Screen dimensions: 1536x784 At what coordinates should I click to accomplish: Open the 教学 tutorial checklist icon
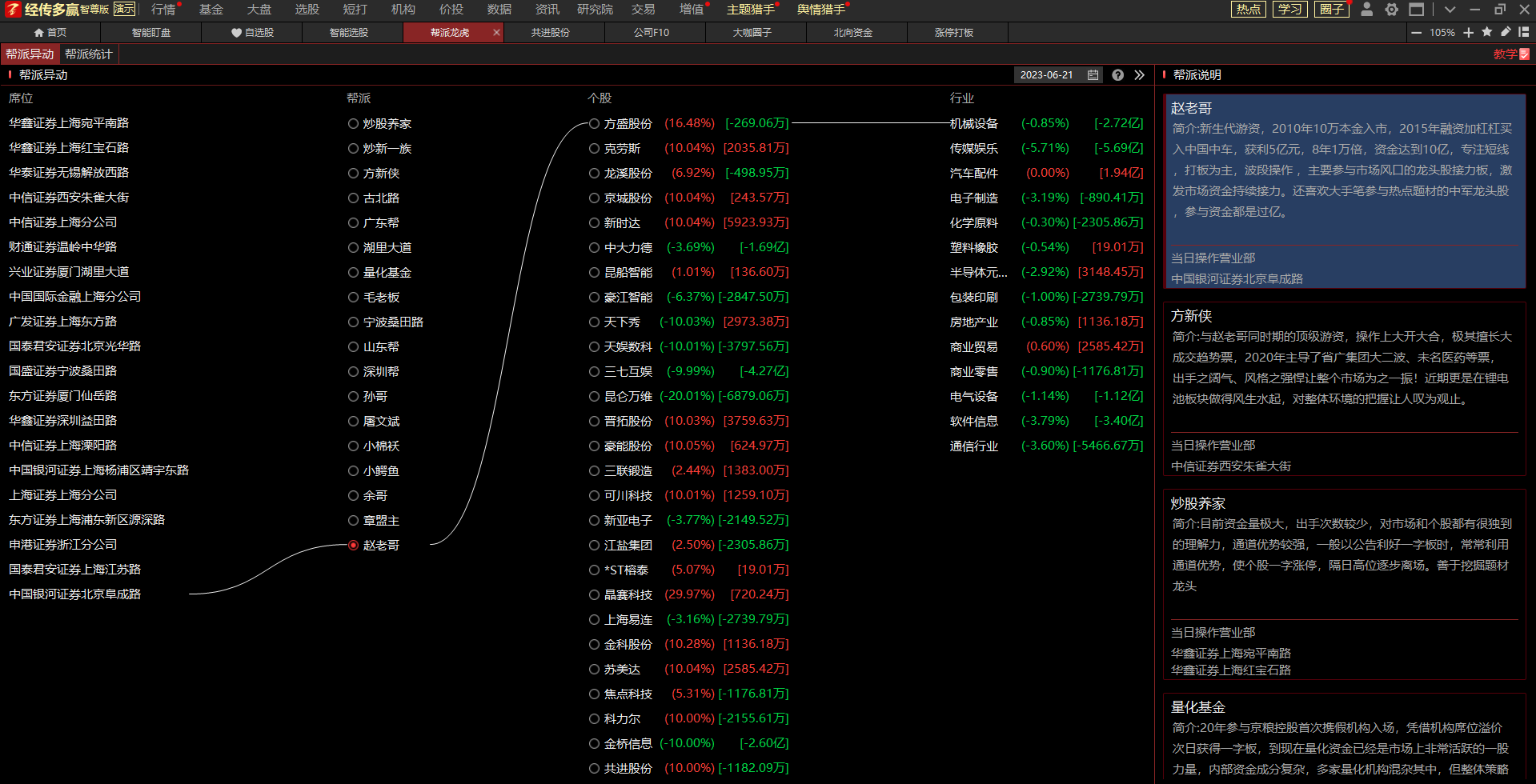[1524, 54]
